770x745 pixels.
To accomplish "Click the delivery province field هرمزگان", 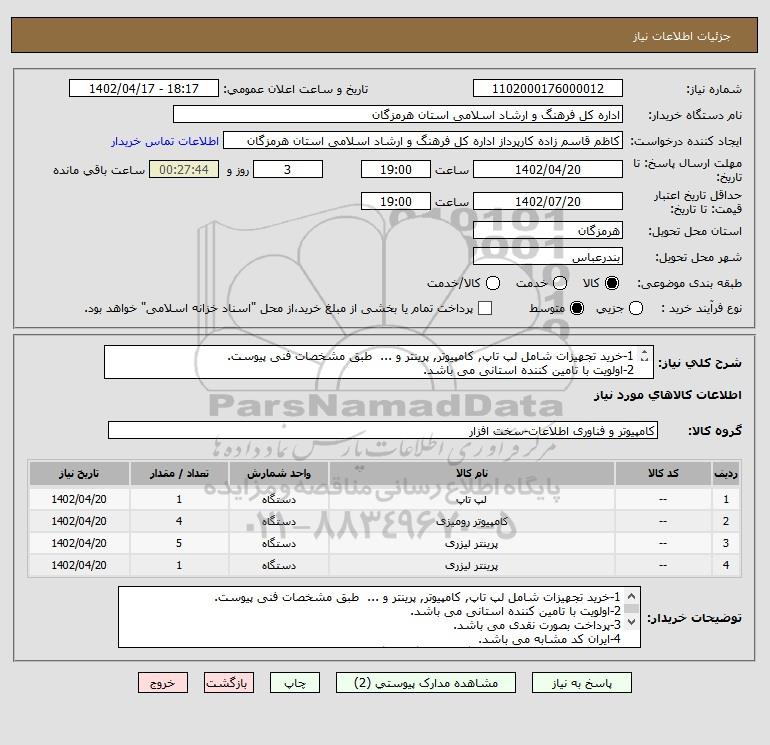I will (548, 231).
